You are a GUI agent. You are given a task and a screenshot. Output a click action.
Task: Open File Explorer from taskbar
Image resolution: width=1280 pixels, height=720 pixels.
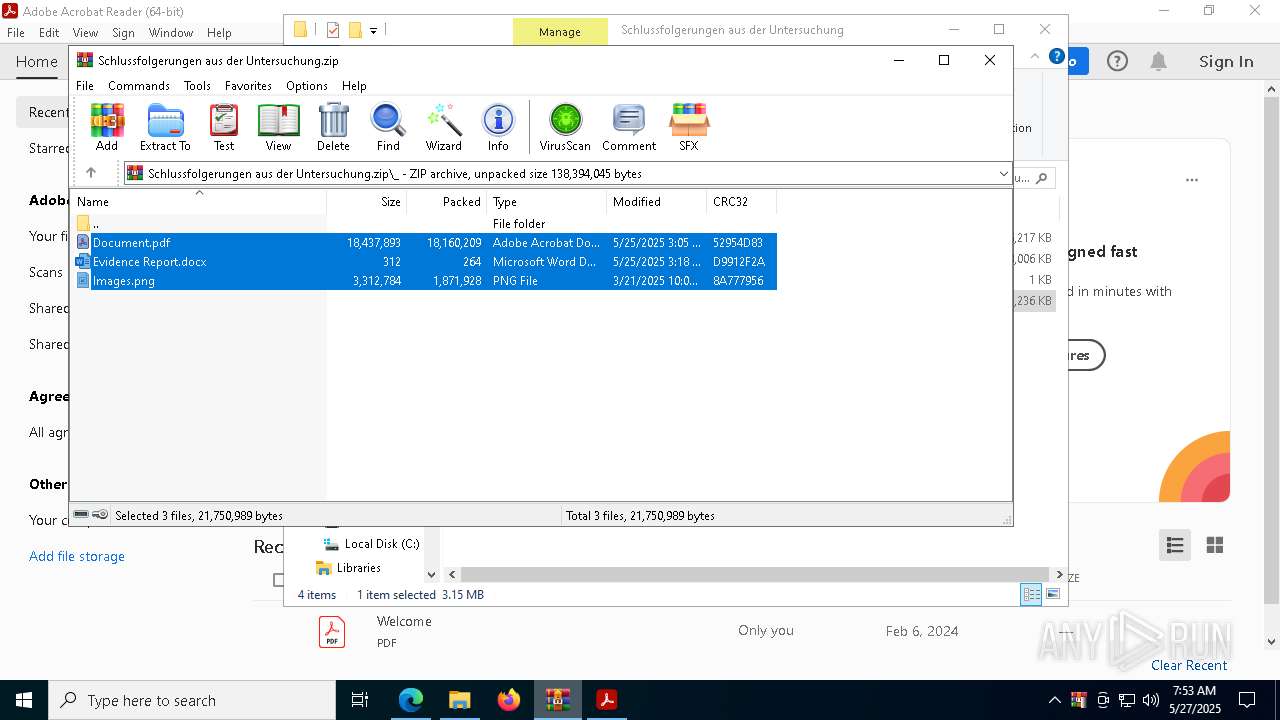459,700
